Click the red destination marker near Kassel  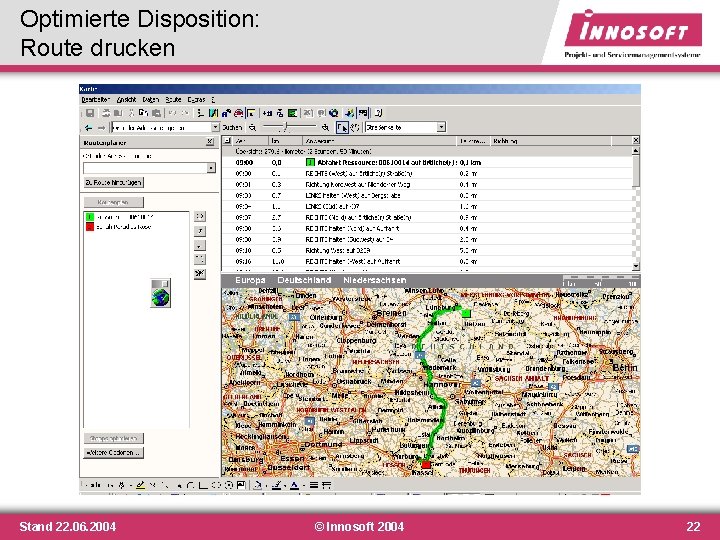tap(426, 465)
